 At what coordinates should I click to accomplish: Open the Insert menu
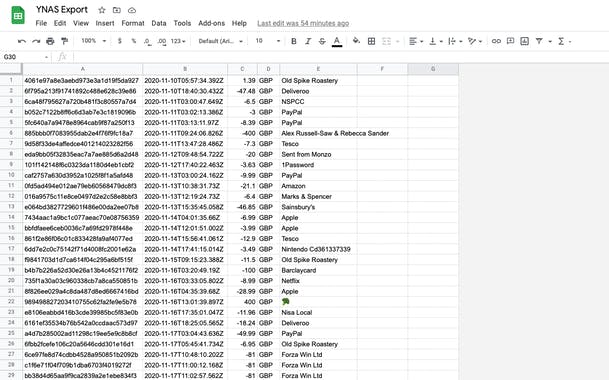coord(105,23)
